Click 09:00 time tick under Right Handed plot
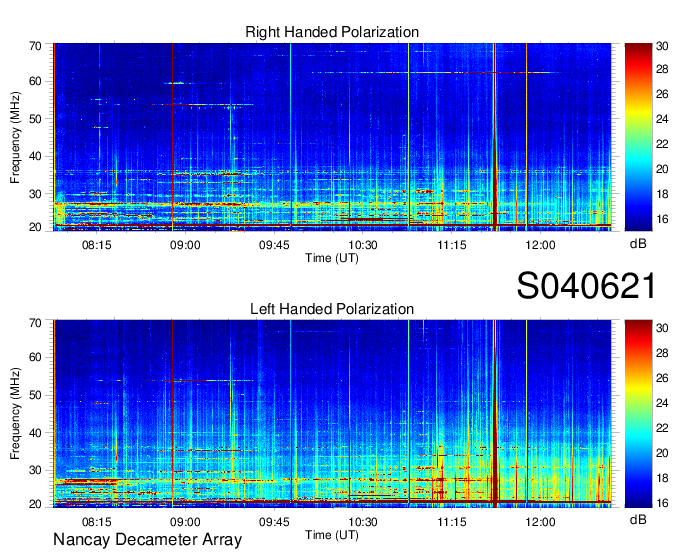 tap(185, 245)
